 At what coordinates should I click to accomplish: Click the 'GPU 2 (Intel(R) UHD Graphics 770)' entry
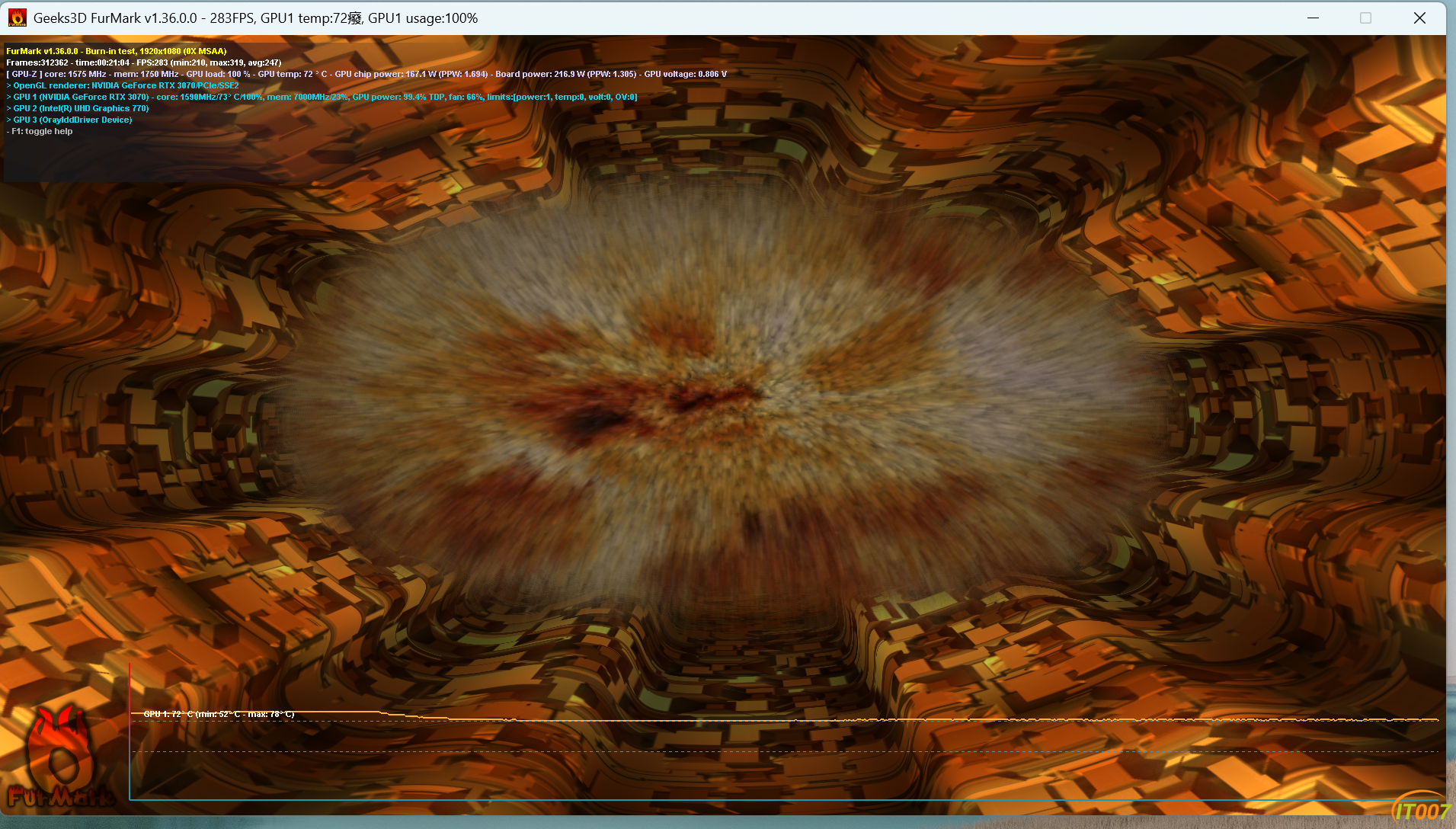click(x=78, y=108)
